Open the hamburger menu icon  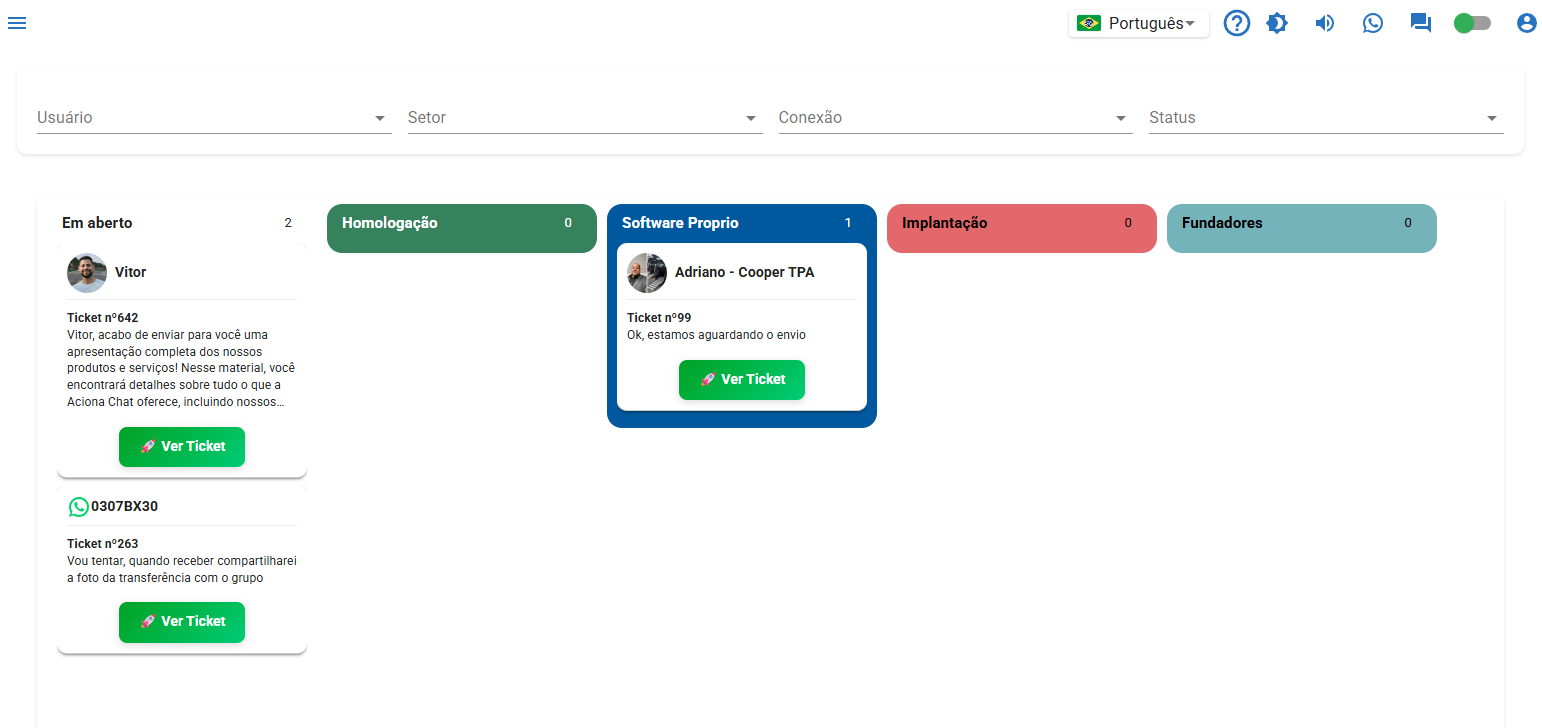pyautogui.click(x=17, y=23)
